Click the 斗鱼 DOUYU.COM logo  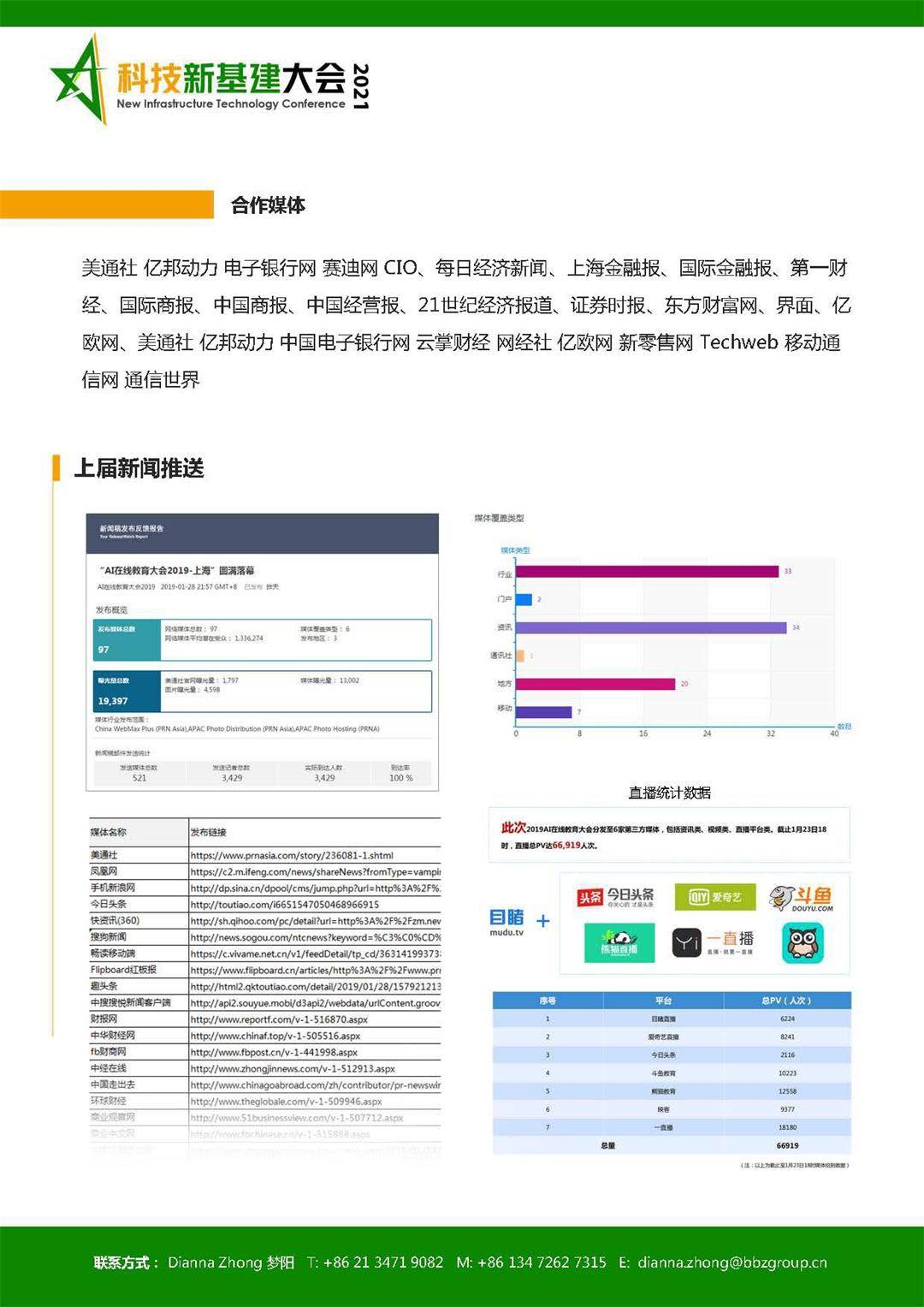[x=801, y=898]
